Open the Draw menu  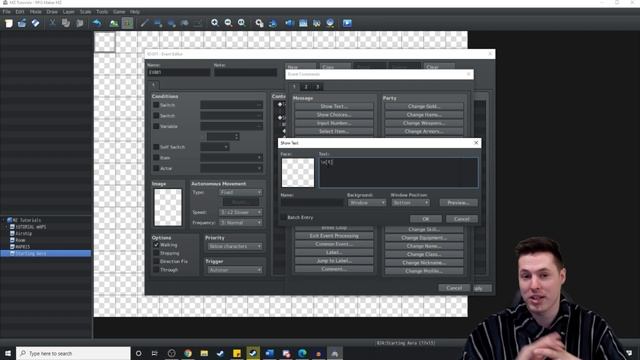(x=52, y=12)
